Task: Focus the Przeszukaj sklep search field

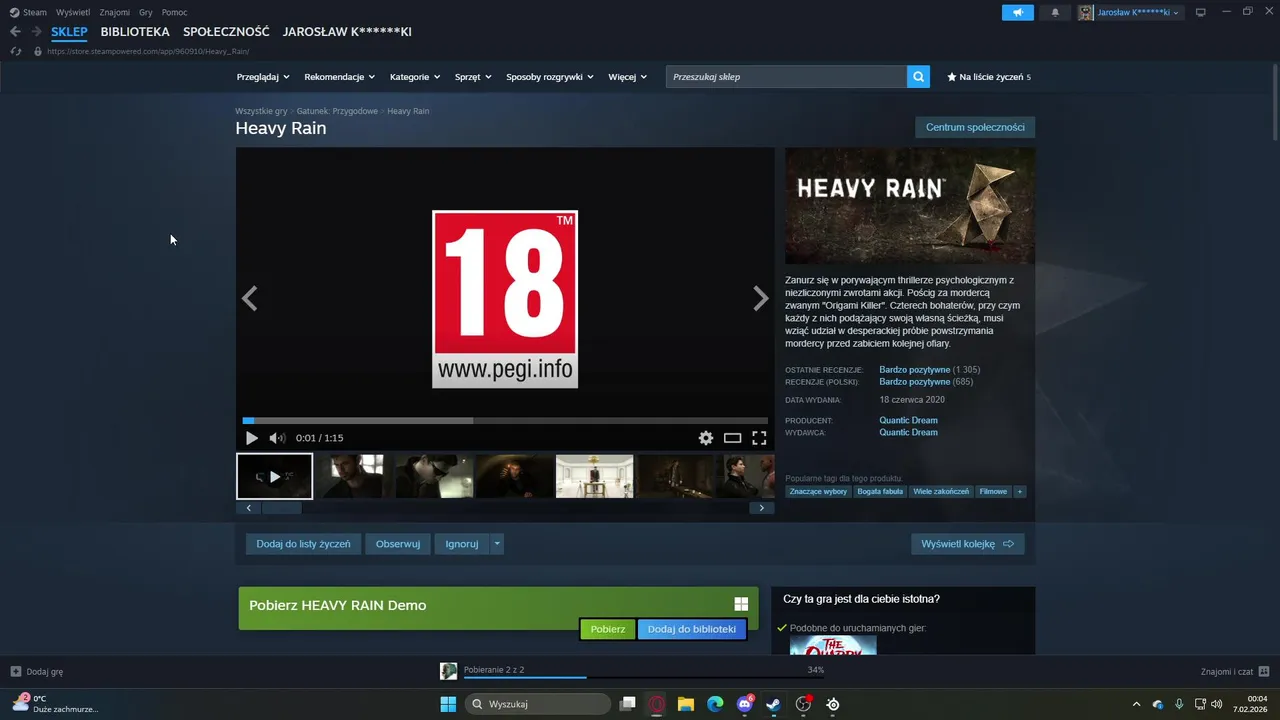Action: (x=786, y=76)
